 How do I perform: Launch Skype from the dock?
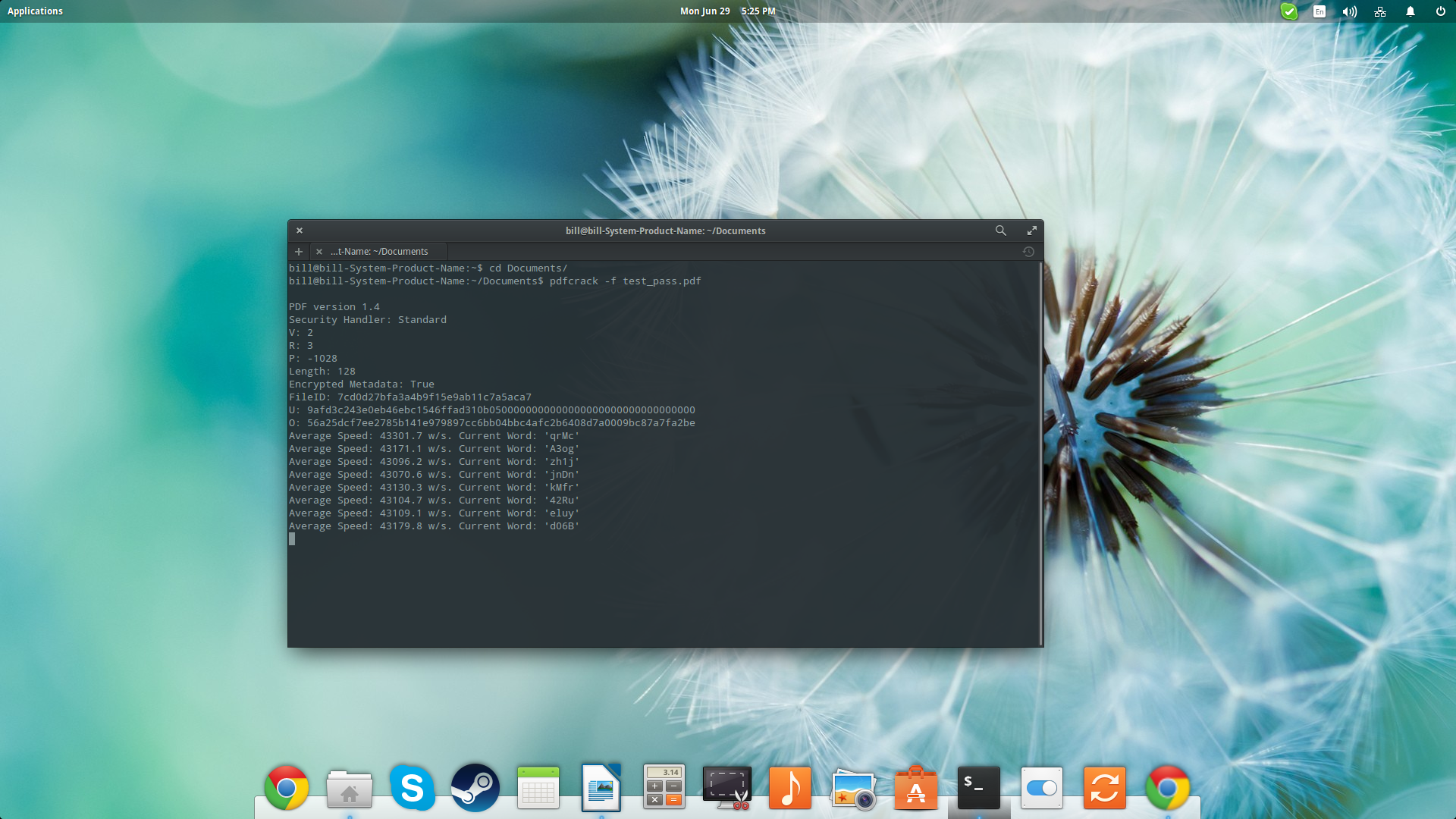pyautogui.click(x=413, y=788)
